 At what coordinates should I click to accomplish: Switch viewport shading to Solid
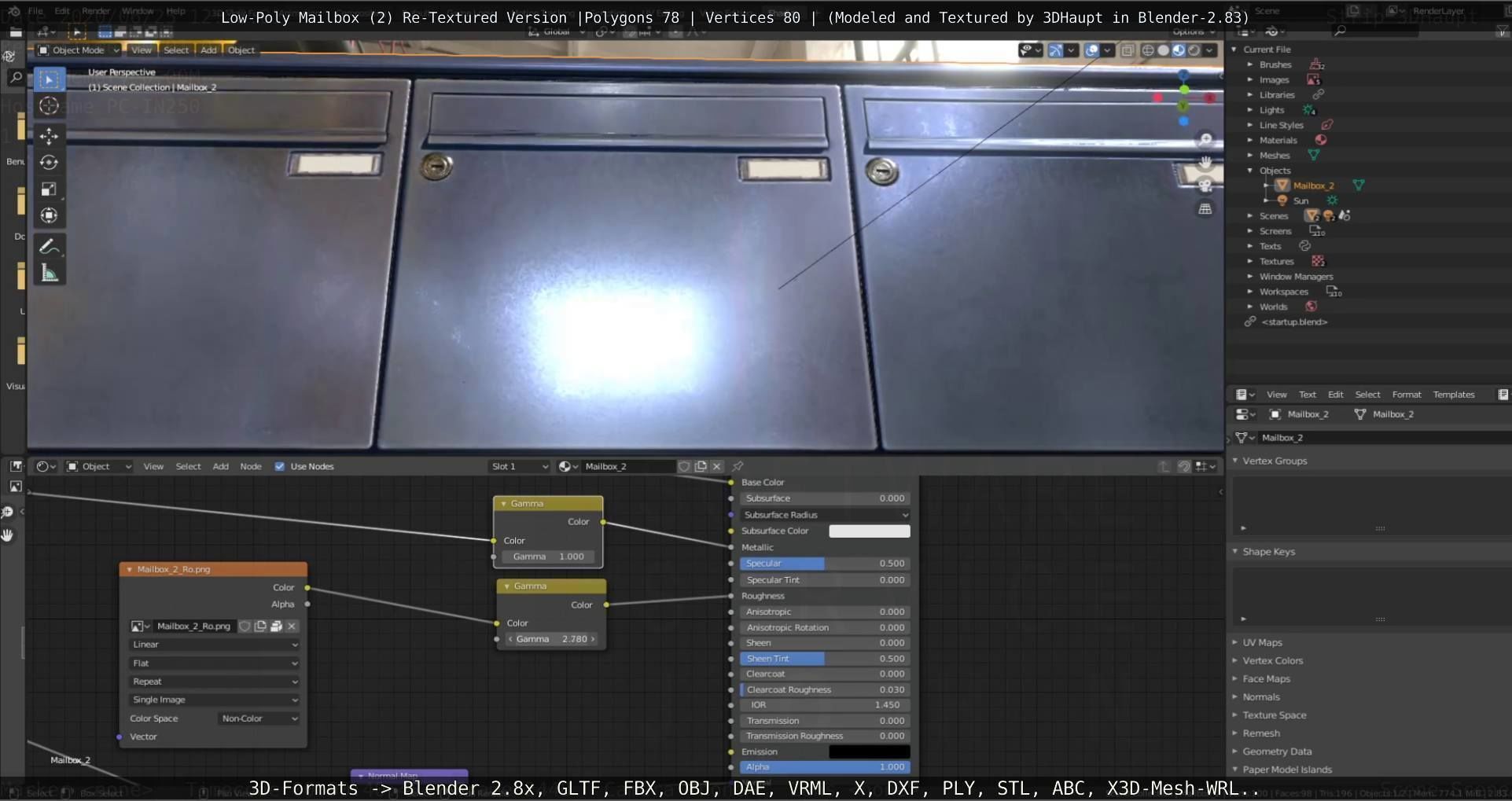tap(1163, 50)
